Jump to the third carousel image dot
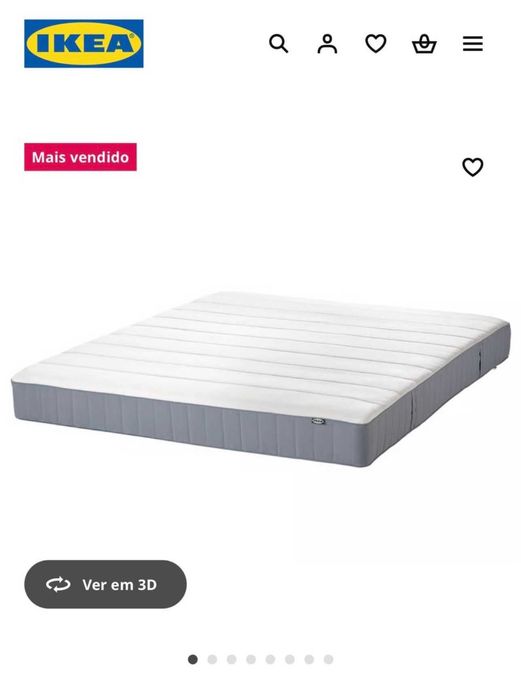The height and width of the screenshot is (699, 521). point(231,659)
